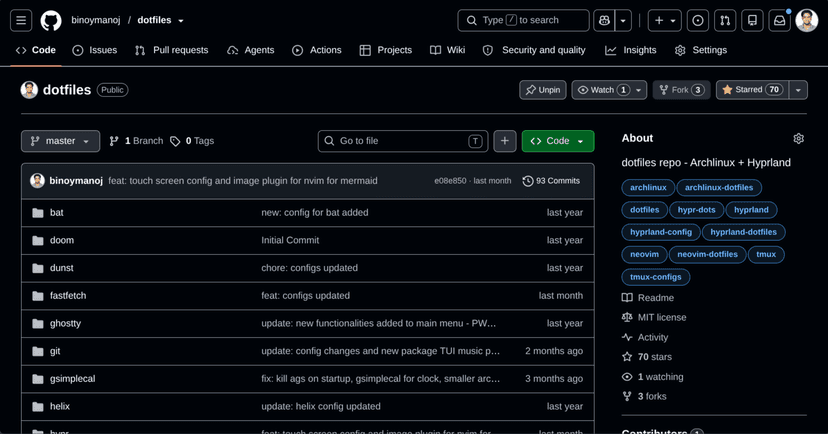The height and width of the screenshot is (434, 828).
Task: Expand the star lists dropdown arrow
Action: point(798,90)
